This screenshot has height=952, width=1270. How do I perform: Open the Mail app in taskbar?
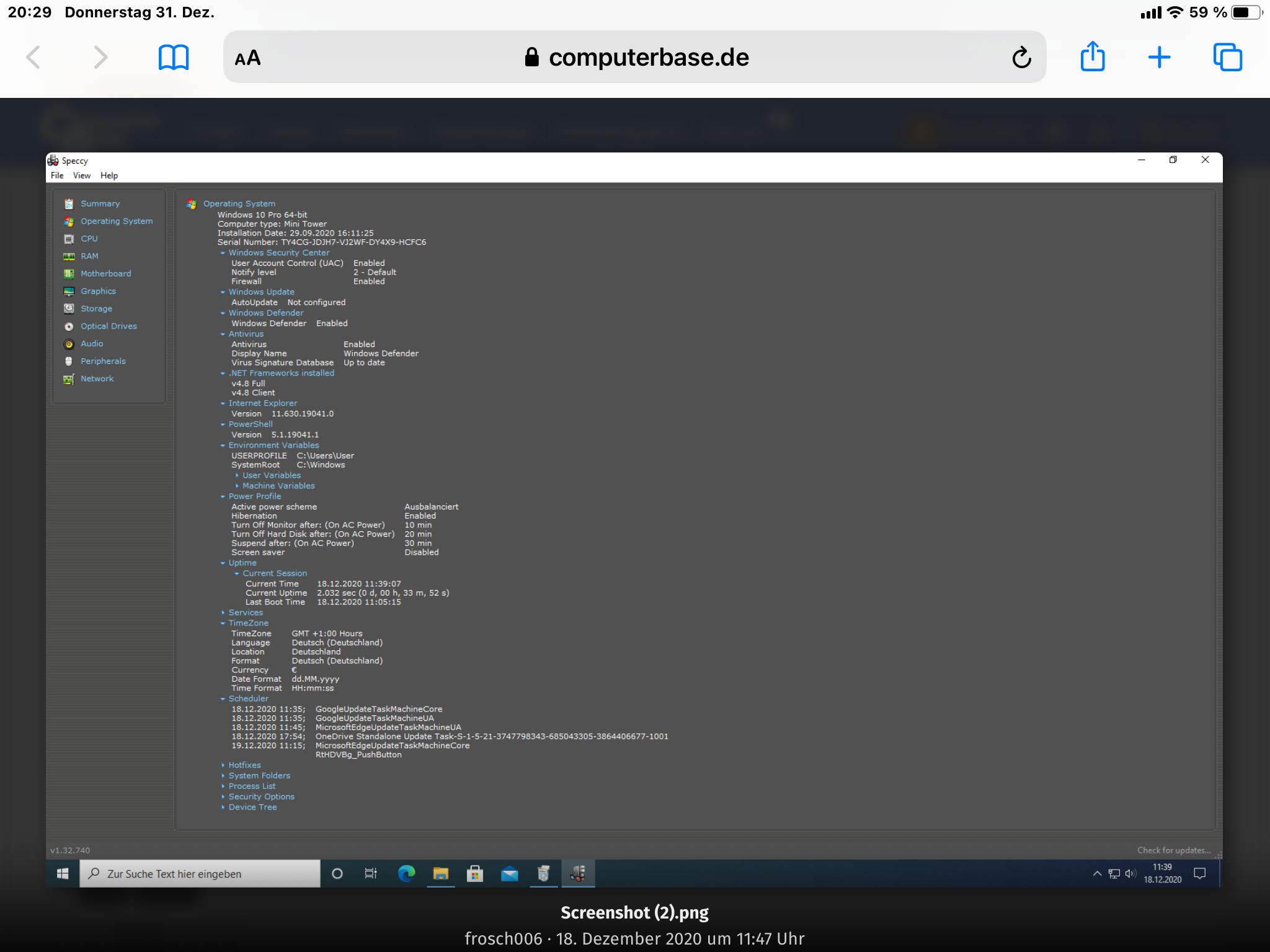tap(509, 874)
